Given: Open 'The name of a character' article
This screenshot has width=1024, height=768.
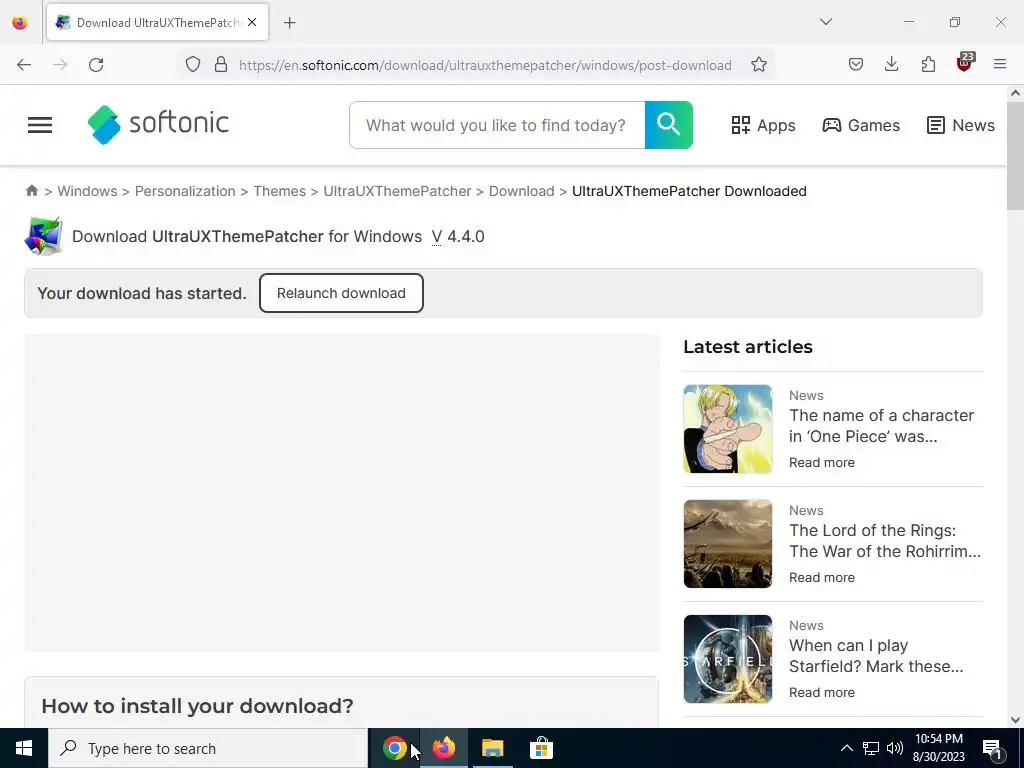Looking at the screenshot, I should pyautogui.click(x=881, y=426).
